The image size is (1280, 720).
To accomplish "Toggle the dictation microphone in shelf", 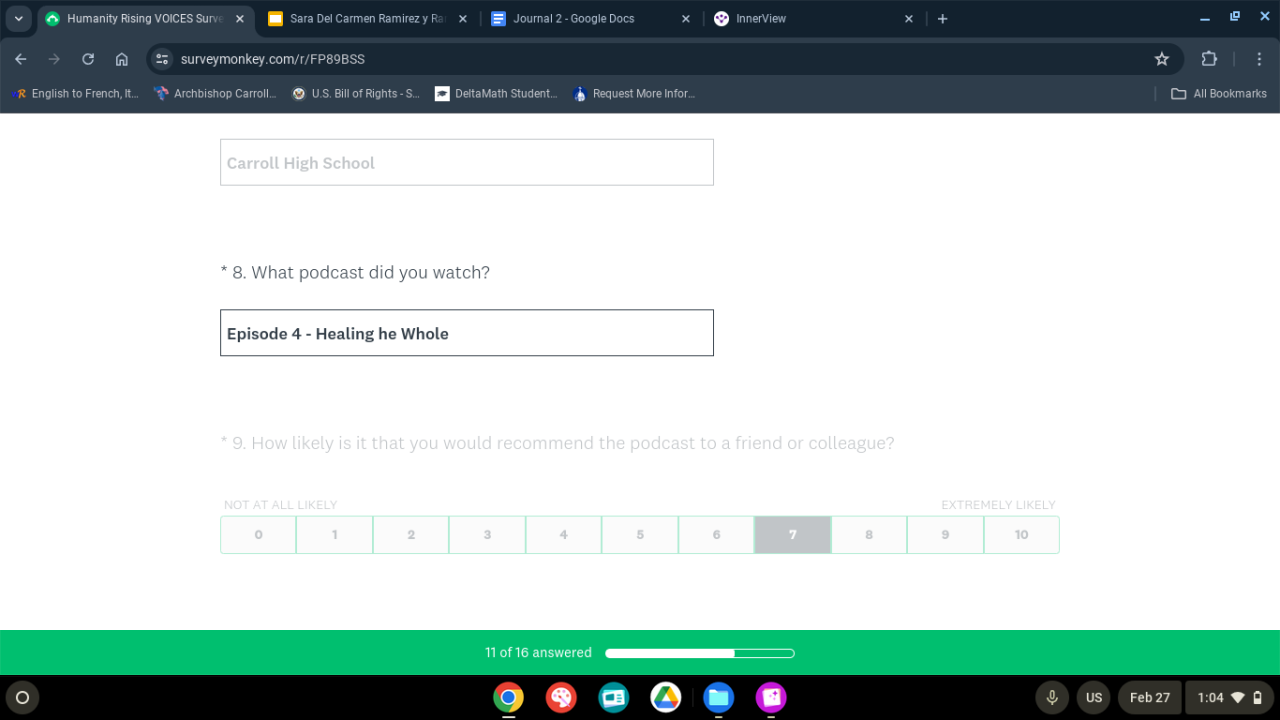I will click(x=1052, y=697).
